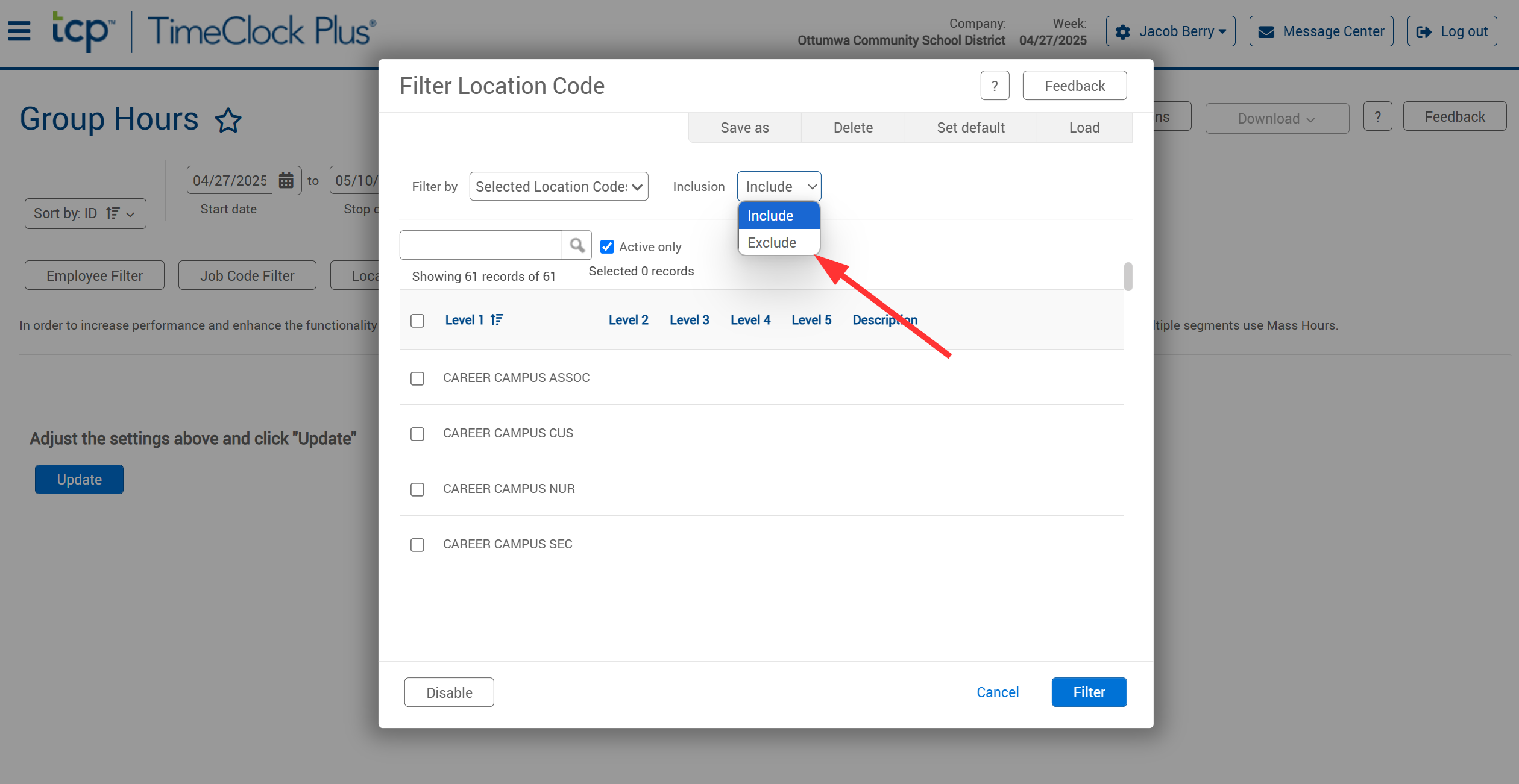Expand the Filter by location dropdown
1519x784 pixels.
point(558,187)
